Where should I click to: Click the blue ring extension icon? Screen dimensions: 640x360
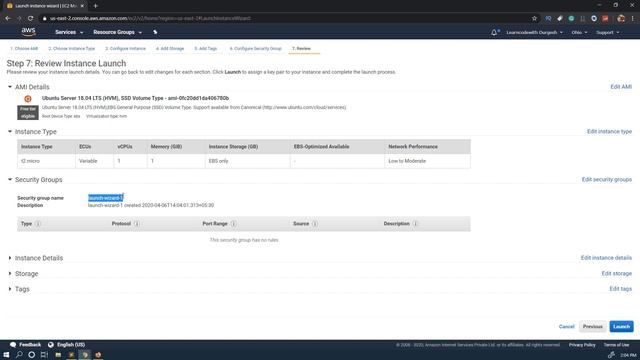[594, 18]
